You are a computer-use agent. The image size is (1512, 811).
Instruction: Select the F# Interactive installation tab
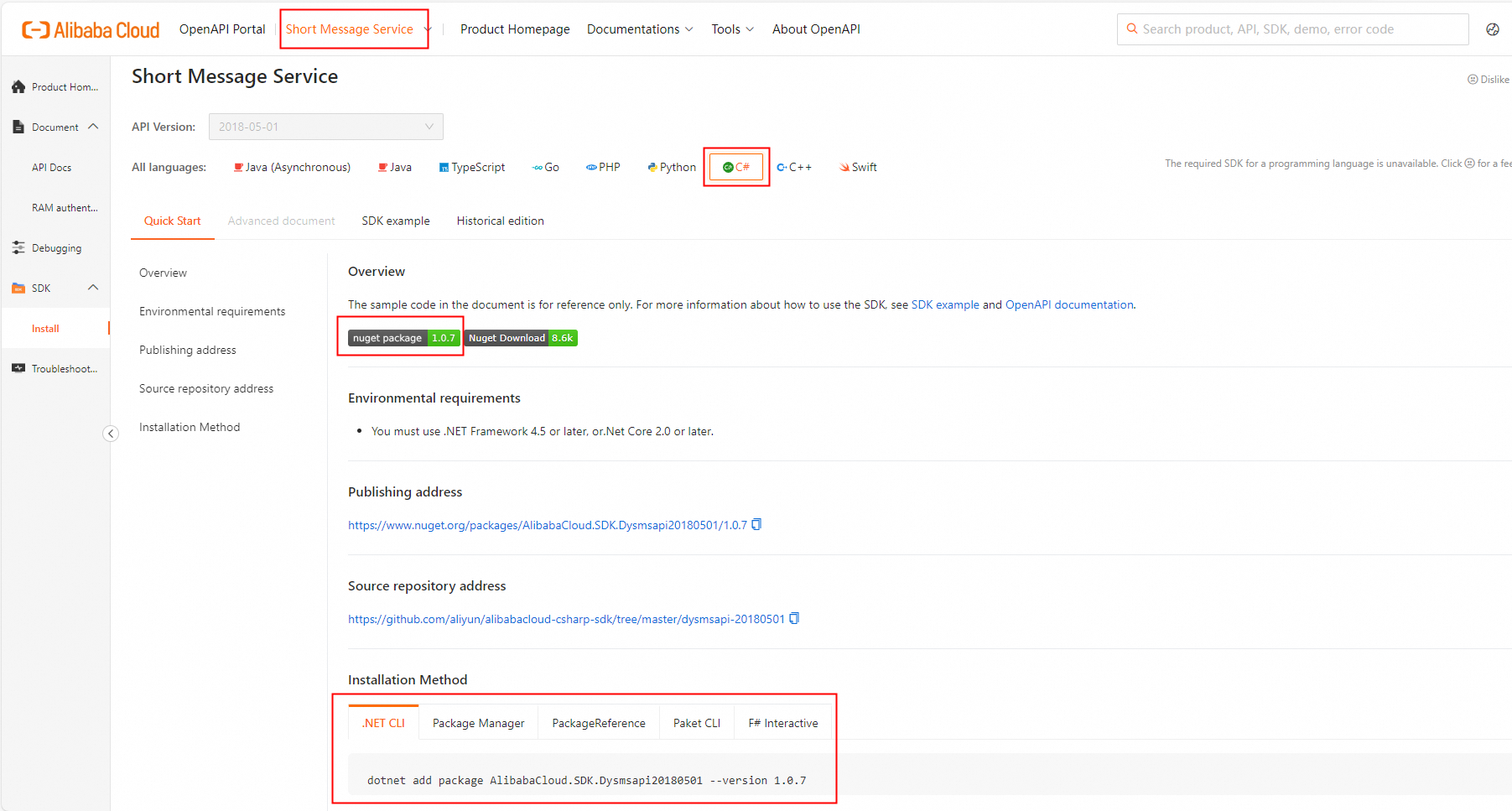click(783, 723)
